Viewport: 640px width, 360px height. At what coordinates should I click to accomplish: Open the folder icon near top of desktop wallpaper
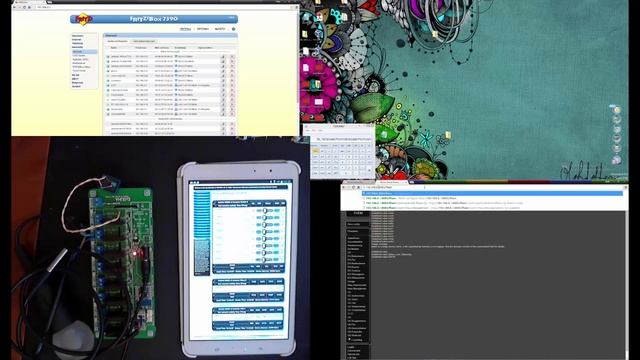pyautogui.click(x=435, y=35)
